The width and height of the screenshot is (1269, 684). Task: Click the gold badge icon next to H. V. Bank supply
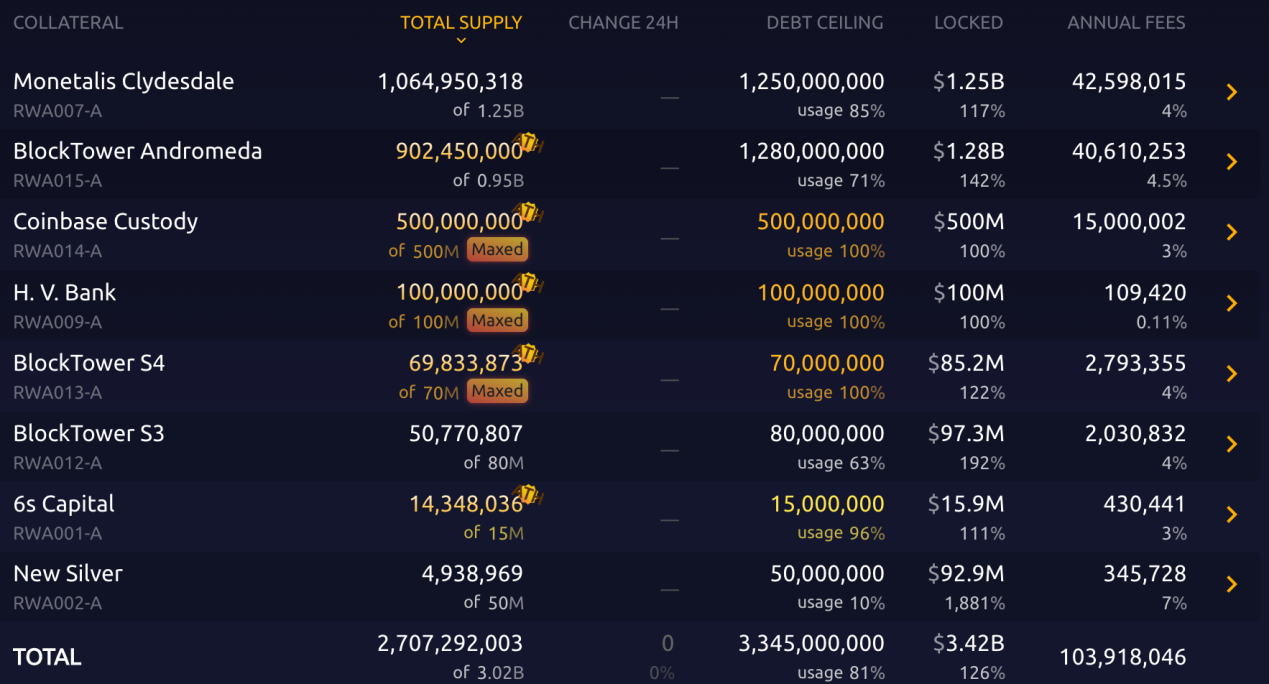(x=530, y=286)
